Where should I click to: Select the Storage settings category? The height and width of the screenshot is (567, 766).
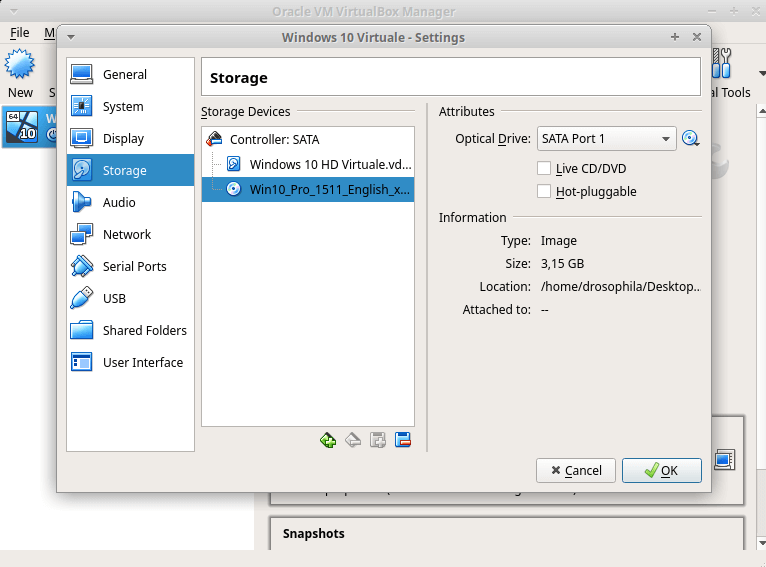click(x=130, y=170)
